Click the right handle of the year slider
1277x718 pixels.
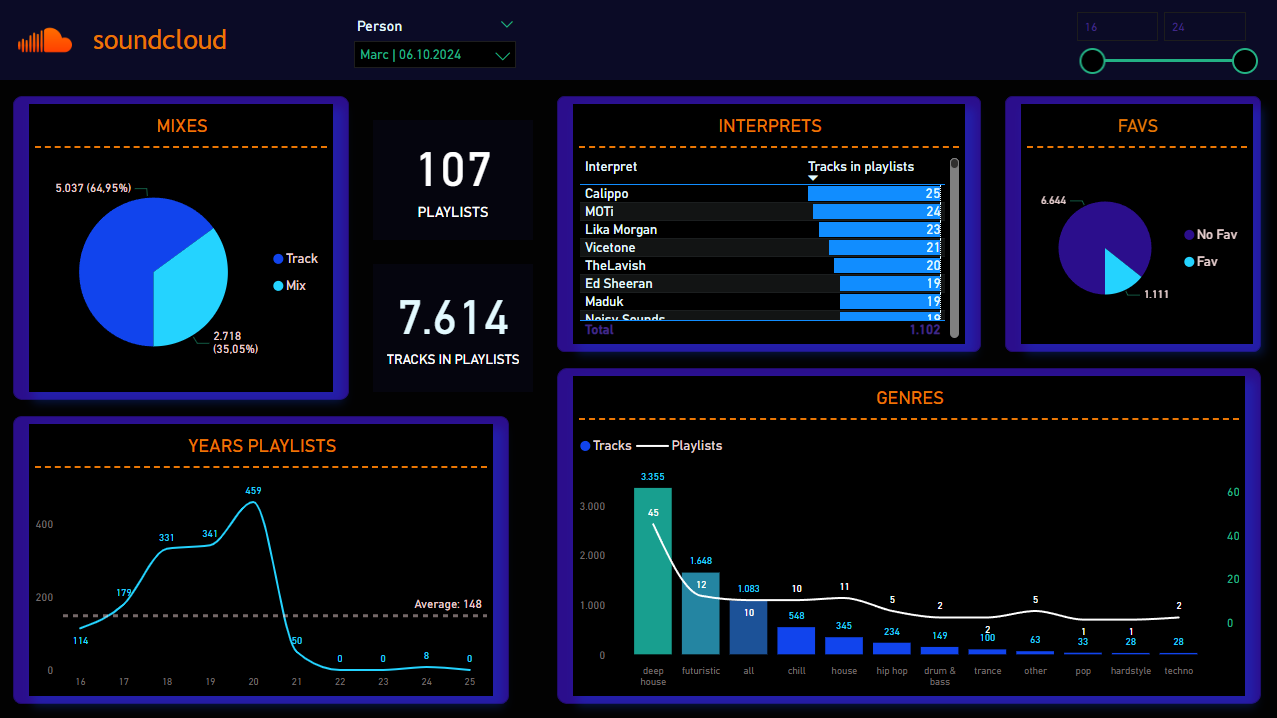(1245, 62)
